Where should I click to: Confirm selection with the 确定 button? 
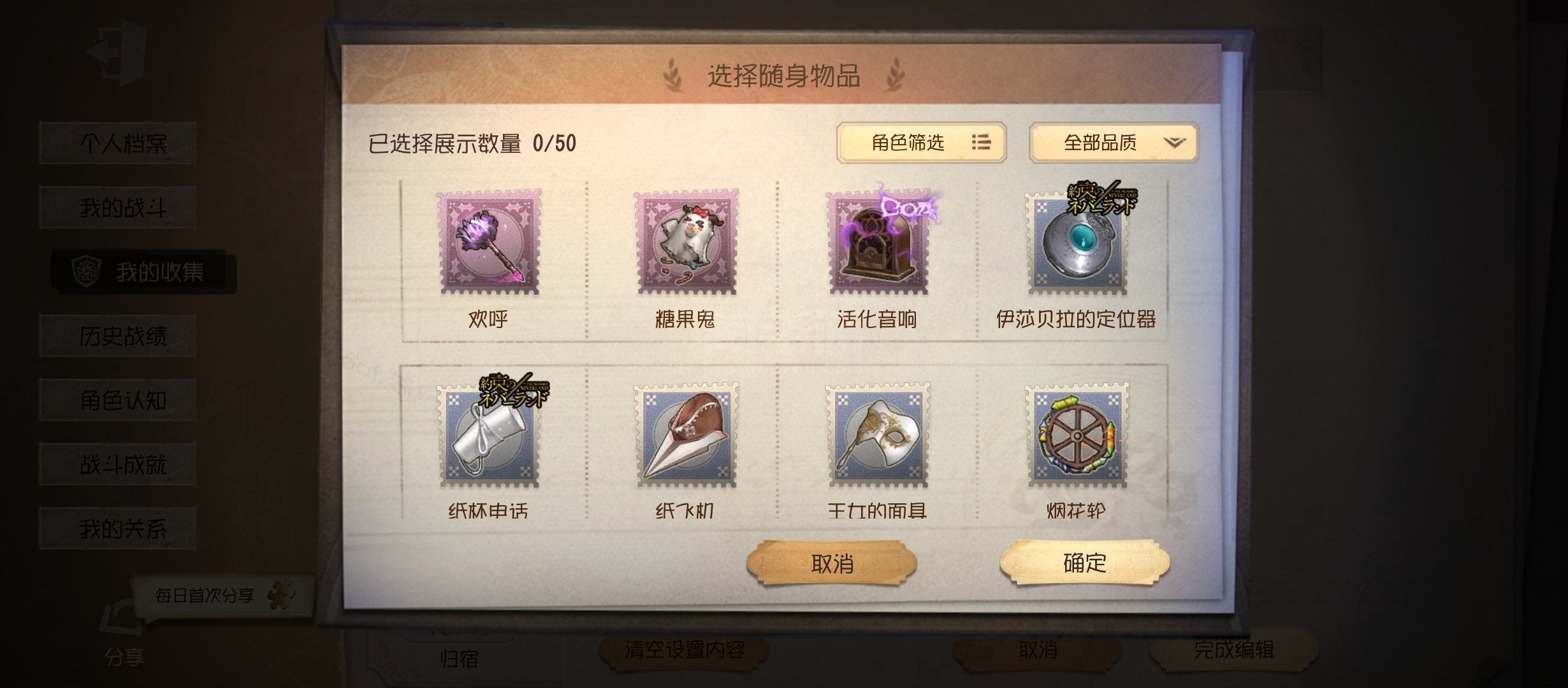pos(1085,563)
